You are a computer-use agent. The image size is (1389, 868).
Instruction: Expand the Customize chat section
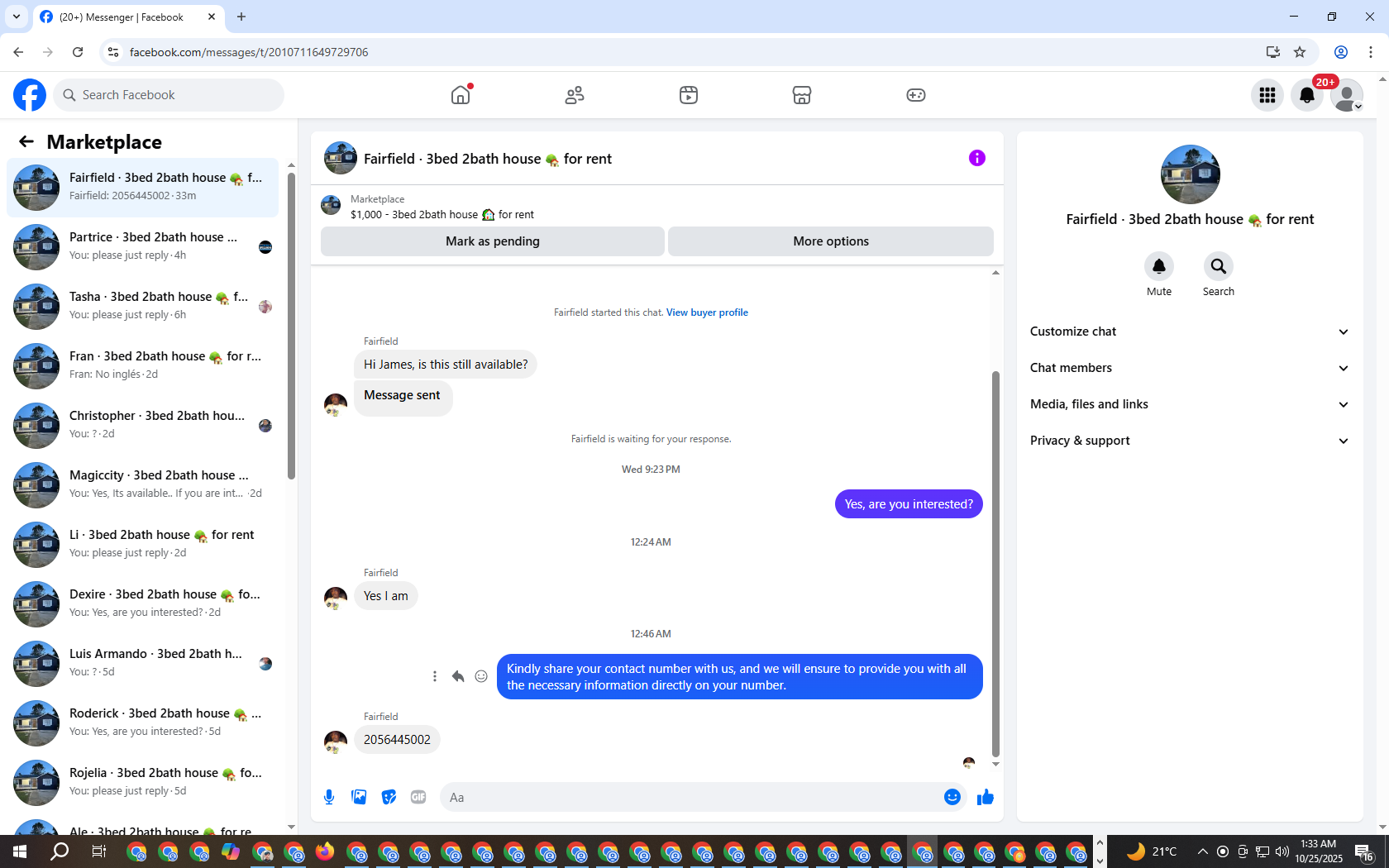pos(1190,331)
